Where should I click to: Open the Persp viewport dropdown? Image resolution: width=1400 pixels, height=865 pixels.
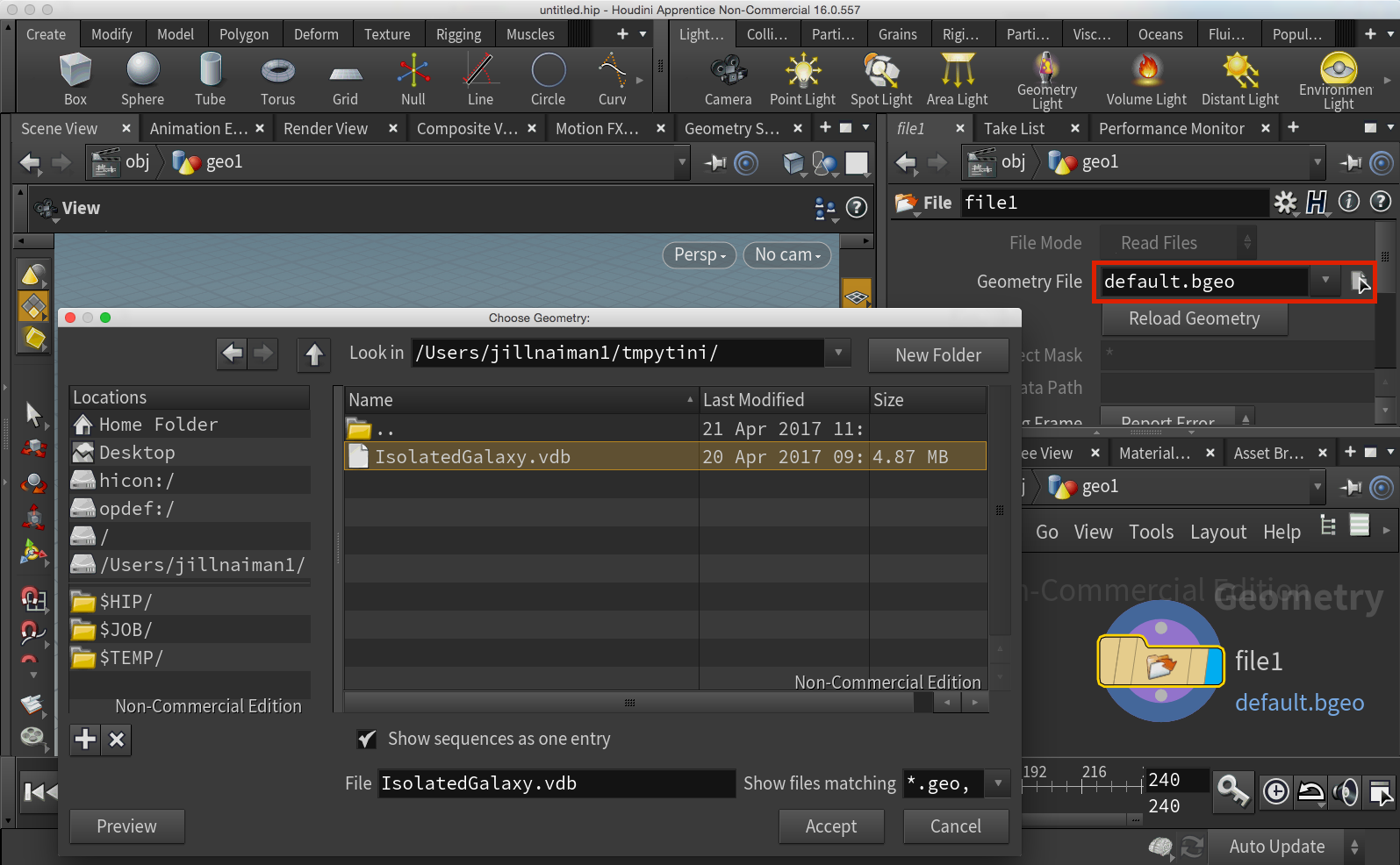pos(700,255)
